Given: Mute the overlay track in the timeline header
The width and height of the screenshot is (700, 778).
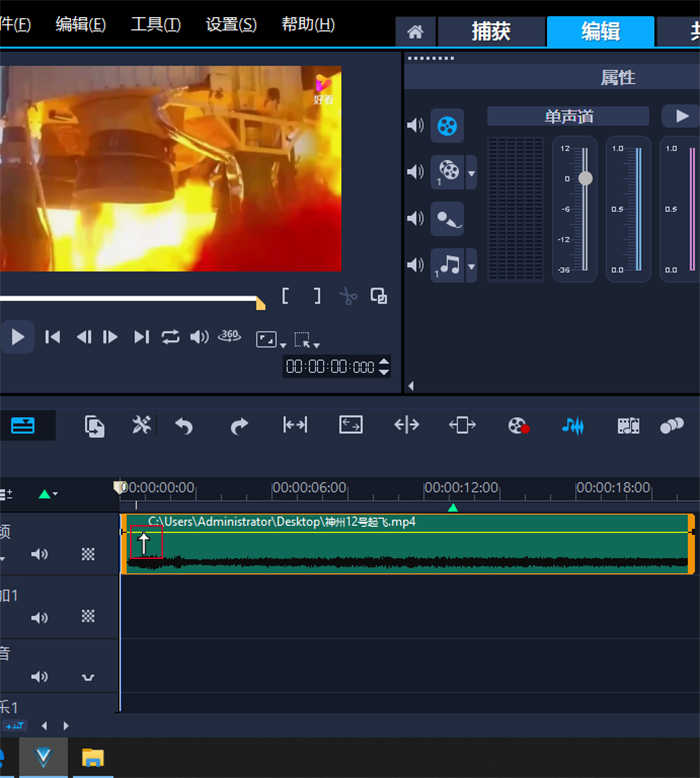Looking at the screenshot, I should coord(39,617).
